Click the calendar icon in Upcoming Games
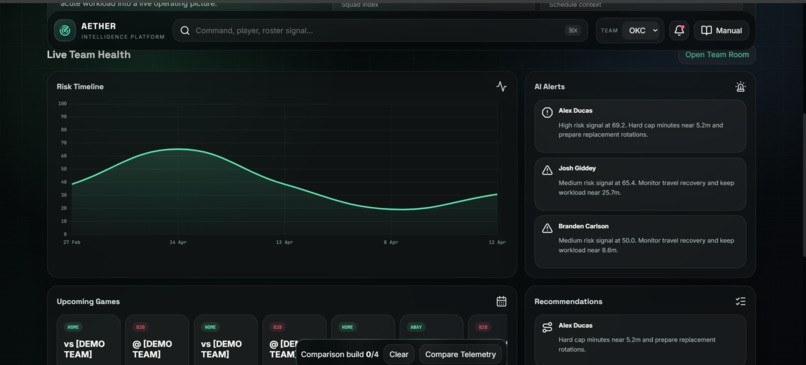806x365 pixels. 501,301
